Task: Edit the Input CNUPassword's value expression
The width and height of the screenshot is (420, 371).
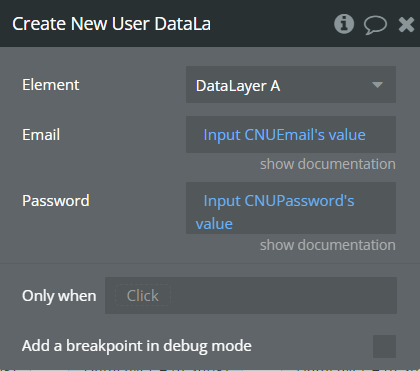Action: click(x=291, y=208)
